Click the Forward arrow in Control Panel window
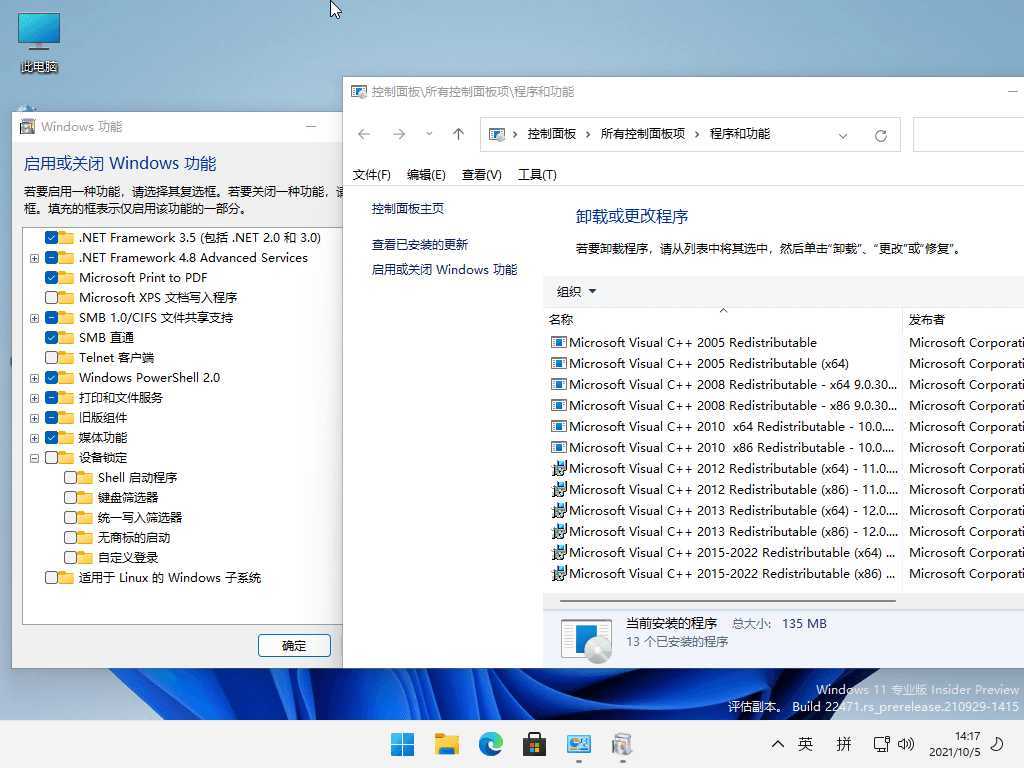 point(399,135)
